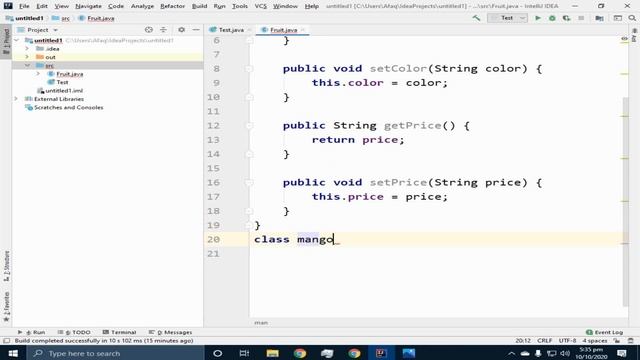Collapse the src folder
The height and width of the screenshot is (360, 640).
click(27, 65)
